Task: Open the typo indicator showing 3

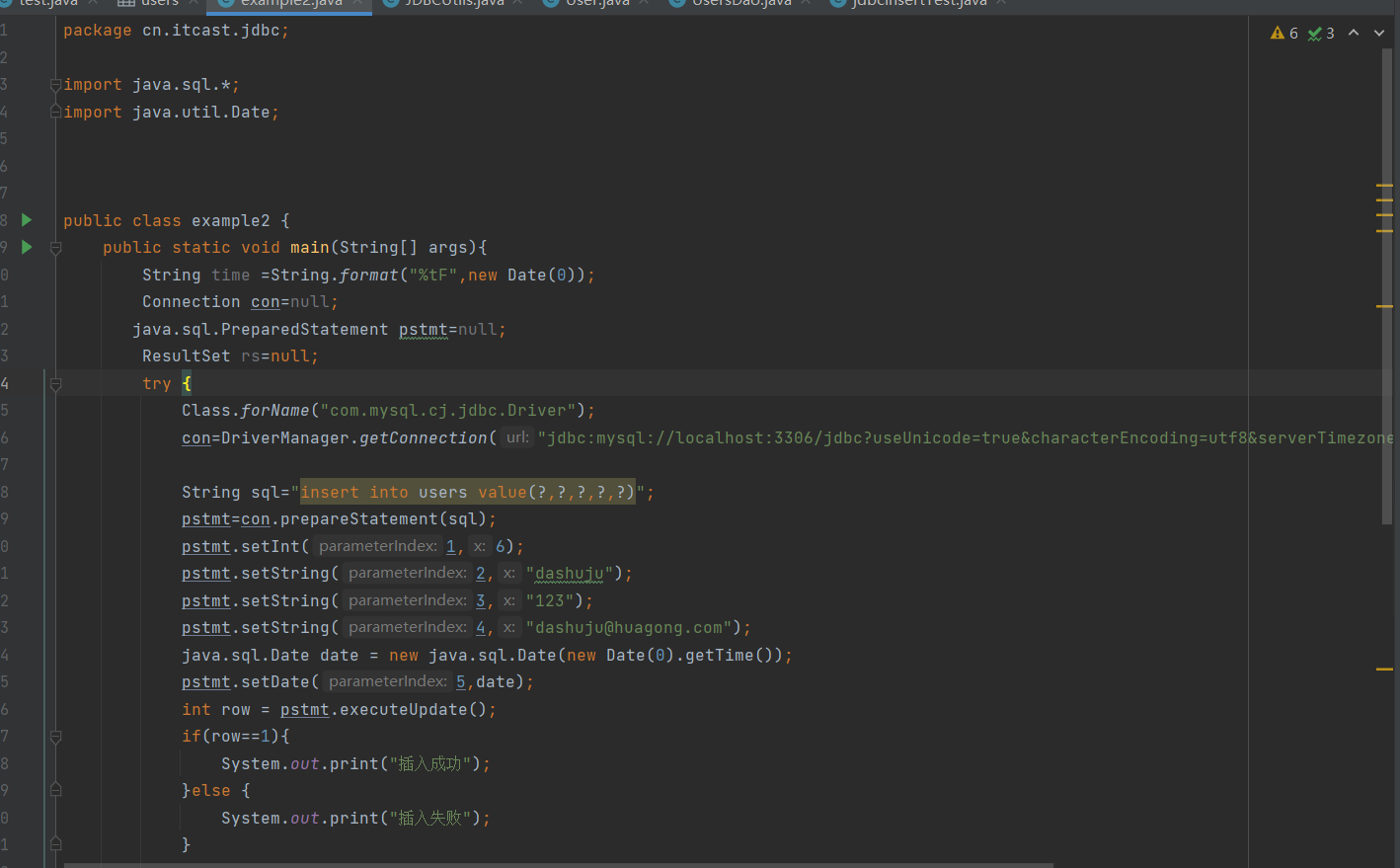Action: (x=1321, y=33)
